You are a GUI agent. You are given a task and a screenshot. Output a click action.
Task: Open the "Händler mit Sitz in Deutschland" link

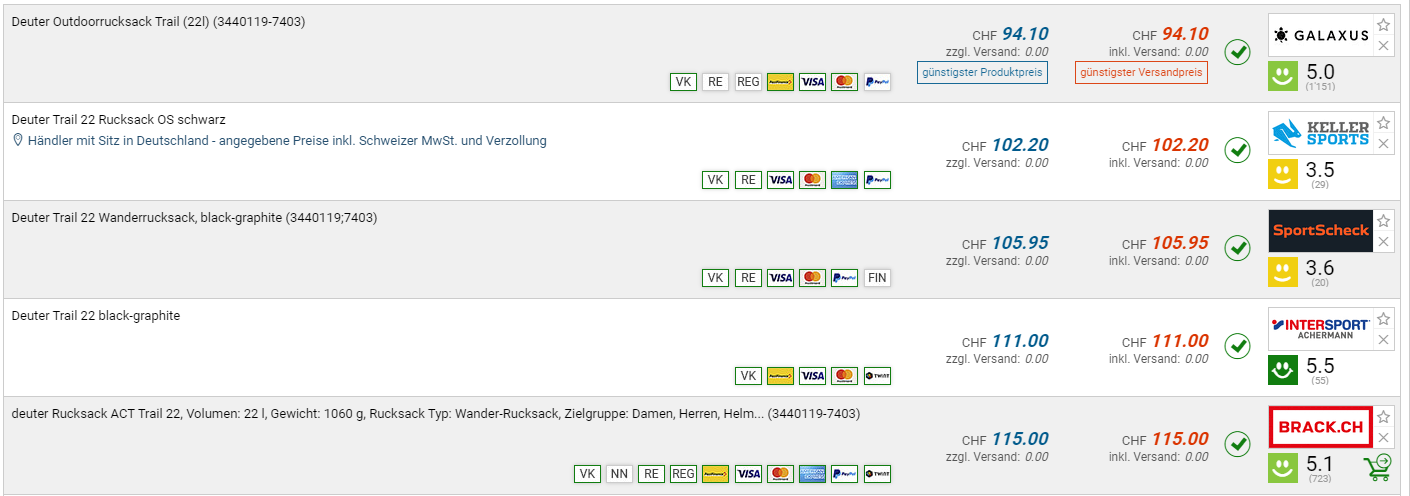(x=287, y=141)
